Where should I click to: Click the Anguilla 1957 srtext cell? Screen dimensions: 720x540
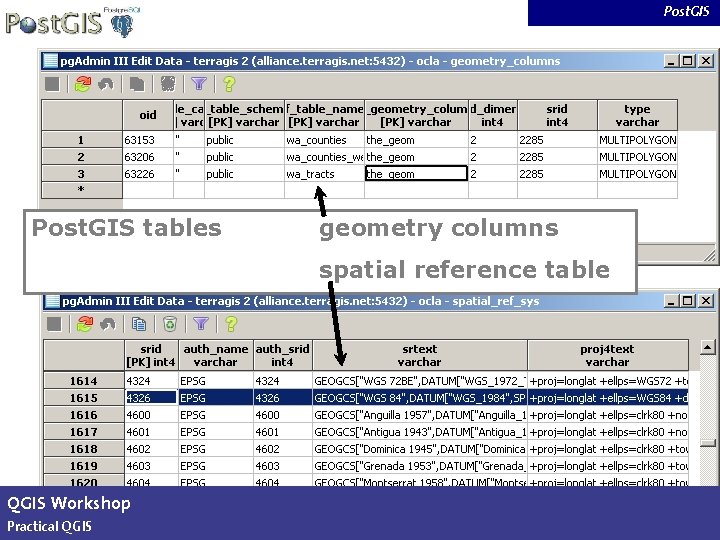(x=420, y=415)
